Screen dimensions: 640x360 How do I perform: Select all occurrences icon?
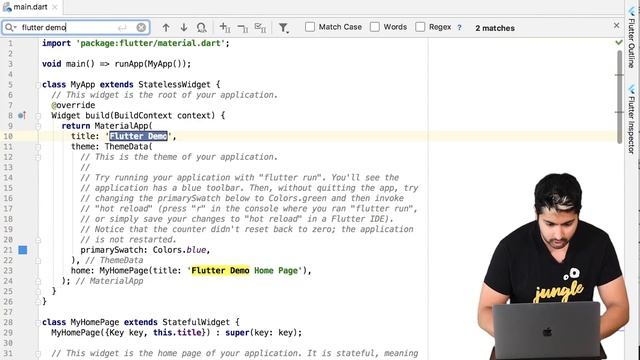tap(260, 27)
